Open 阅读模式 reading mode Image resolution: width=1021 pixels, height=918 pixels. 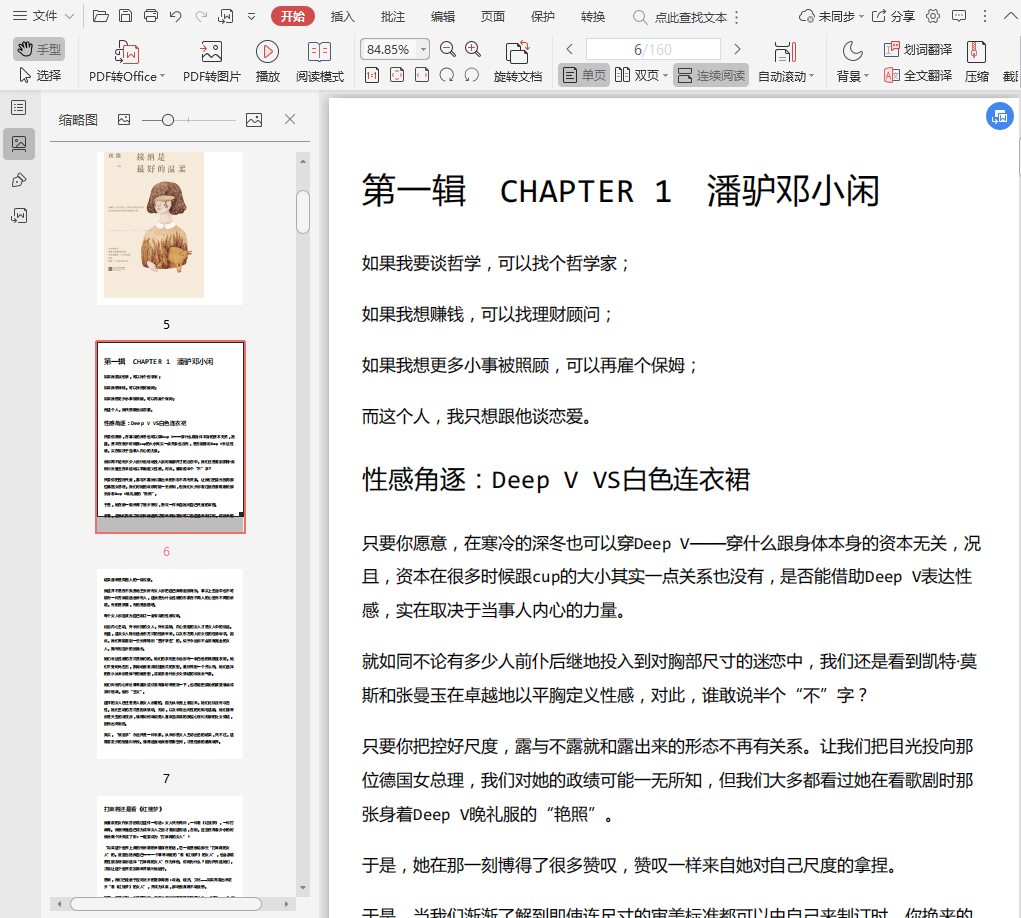[319, 52]
